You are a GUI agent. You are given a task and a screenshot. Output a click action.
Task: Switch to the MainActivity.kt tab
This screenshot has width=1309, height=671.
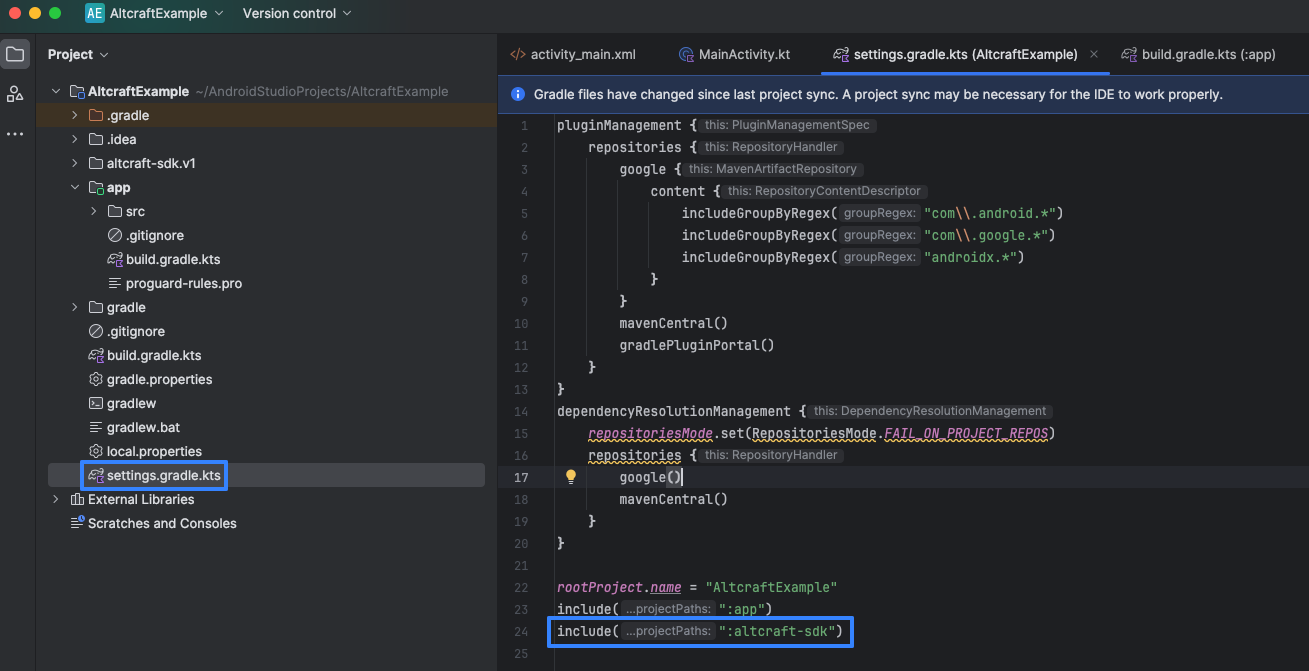click(x=734, y=54)
